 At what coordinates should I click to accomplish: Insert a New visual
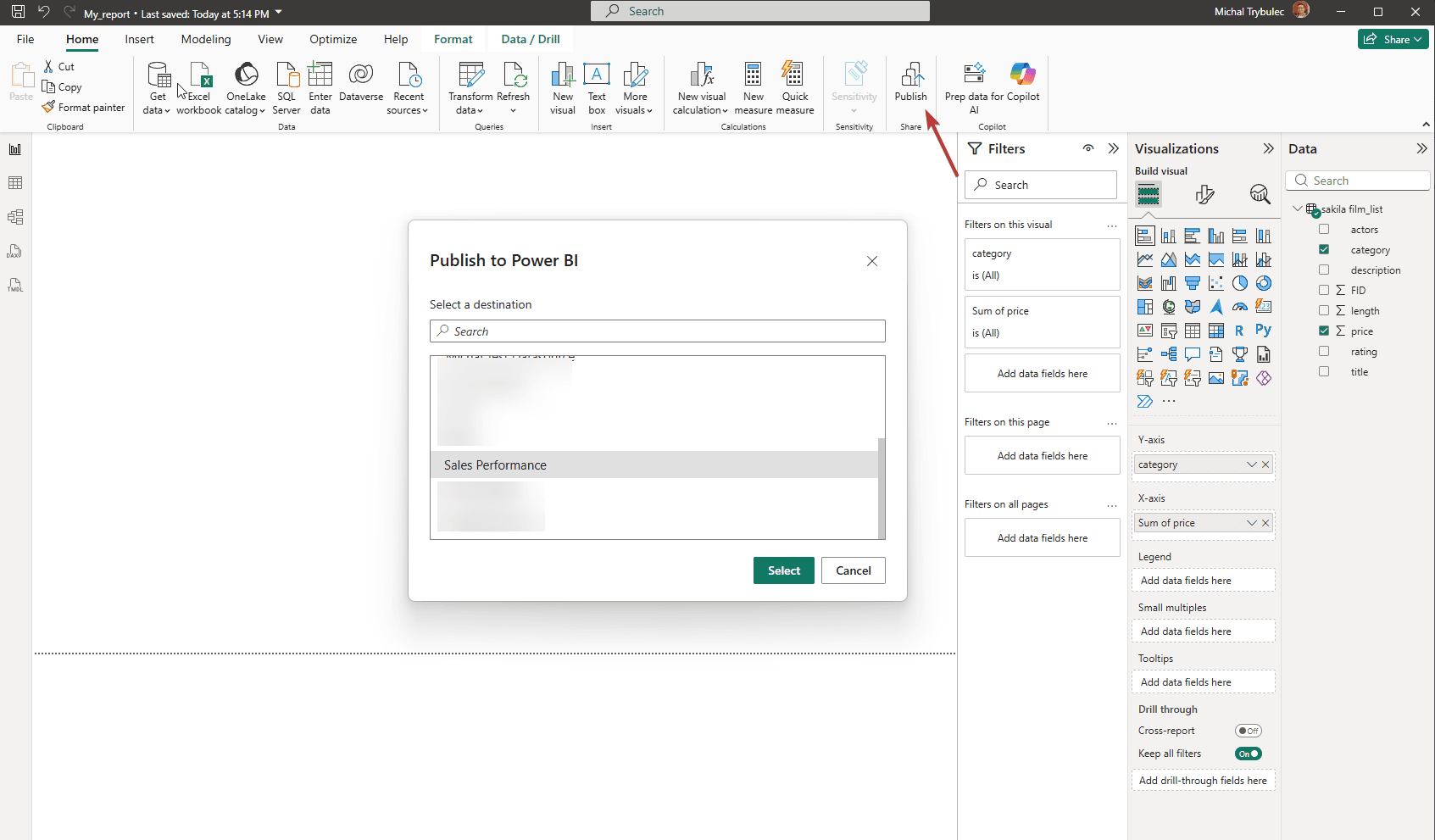pos(563,87)
